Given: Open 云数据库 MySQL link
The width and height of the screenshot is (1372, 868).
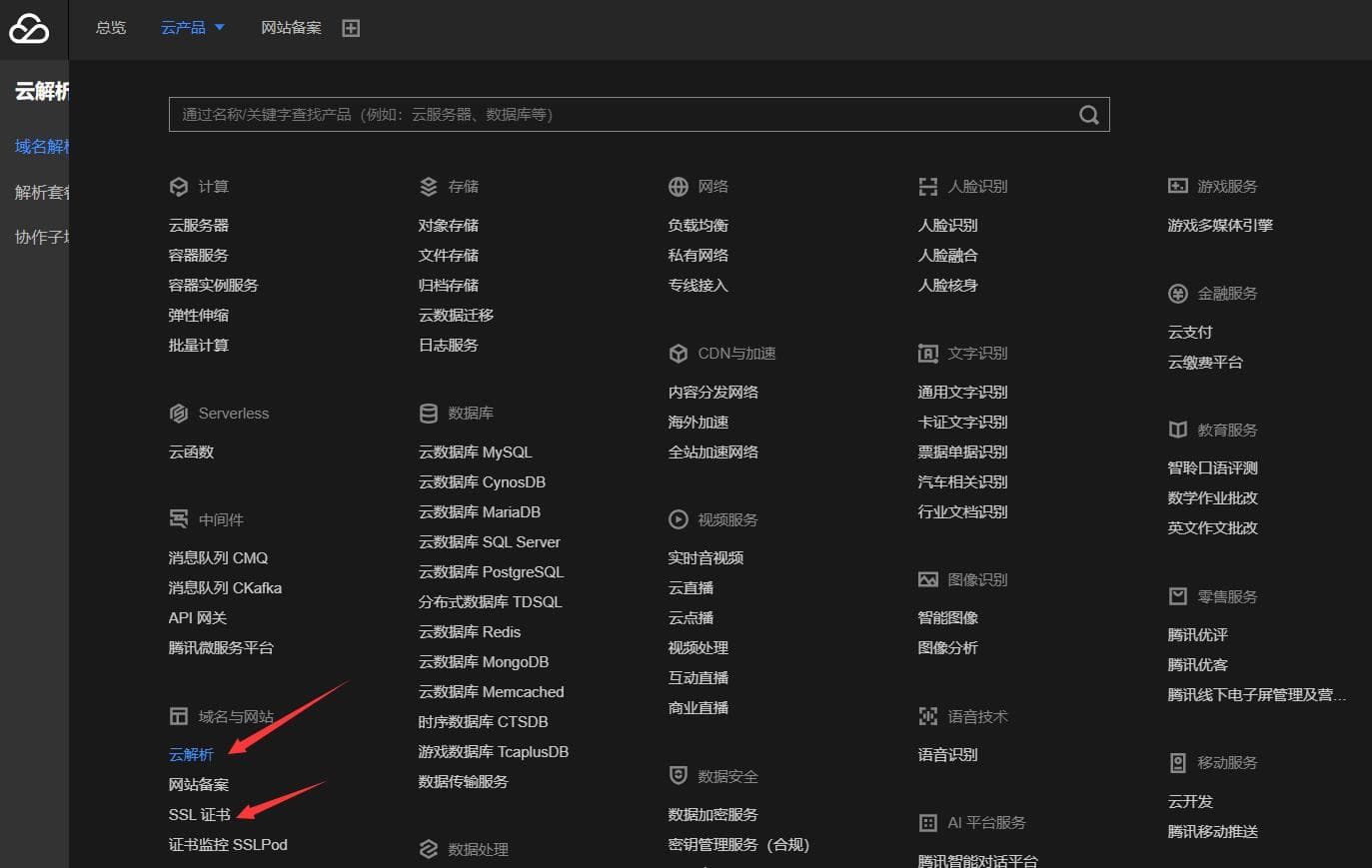Looking at the screenshot, I should click(x=476, y=452).
